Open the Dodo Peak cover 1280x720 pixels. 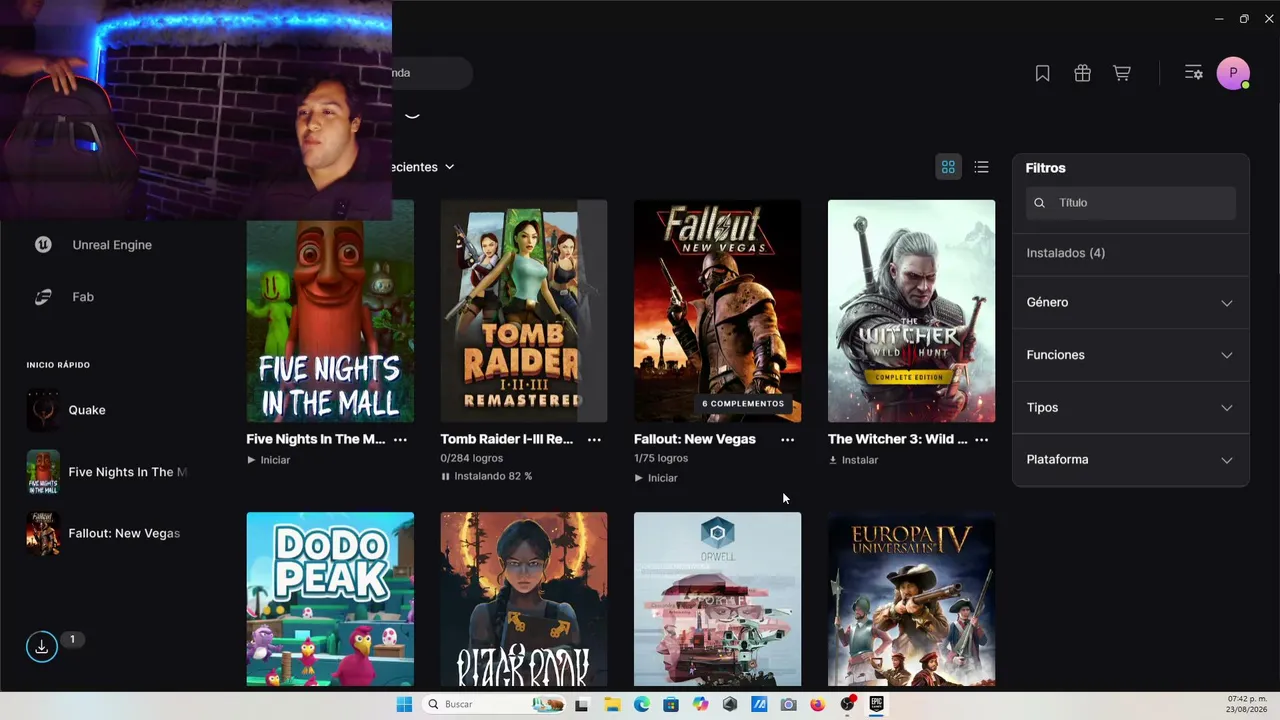pyautogui.click(x=330, y=600)
